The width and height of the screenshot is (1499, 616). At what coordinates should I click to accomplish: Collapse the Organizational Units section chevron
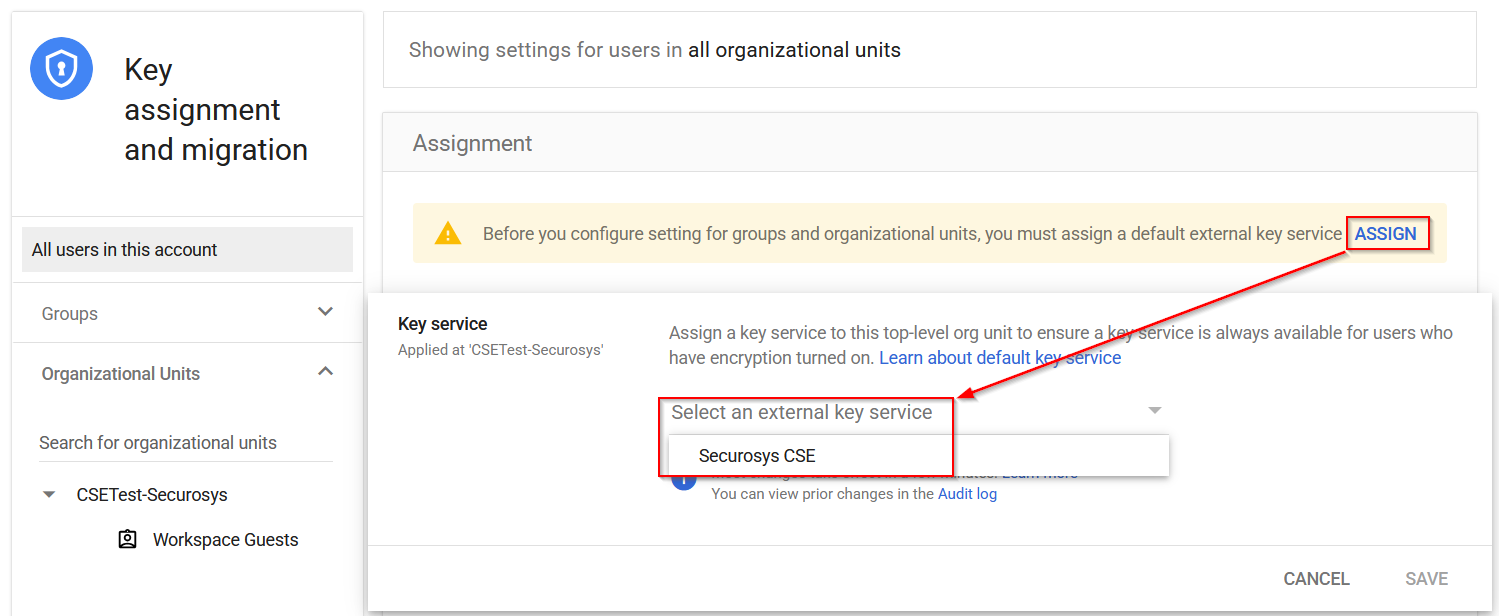[x=325, y=372]
